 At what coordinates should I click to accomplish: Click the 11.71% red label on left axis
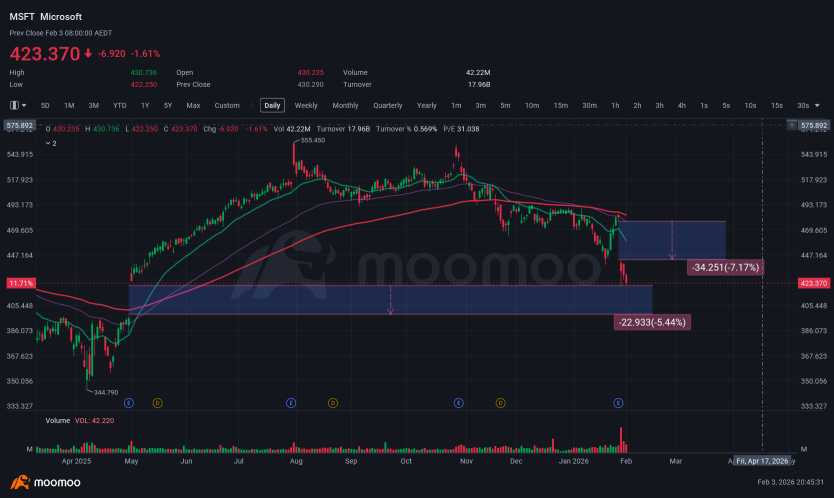pos(21,283)
